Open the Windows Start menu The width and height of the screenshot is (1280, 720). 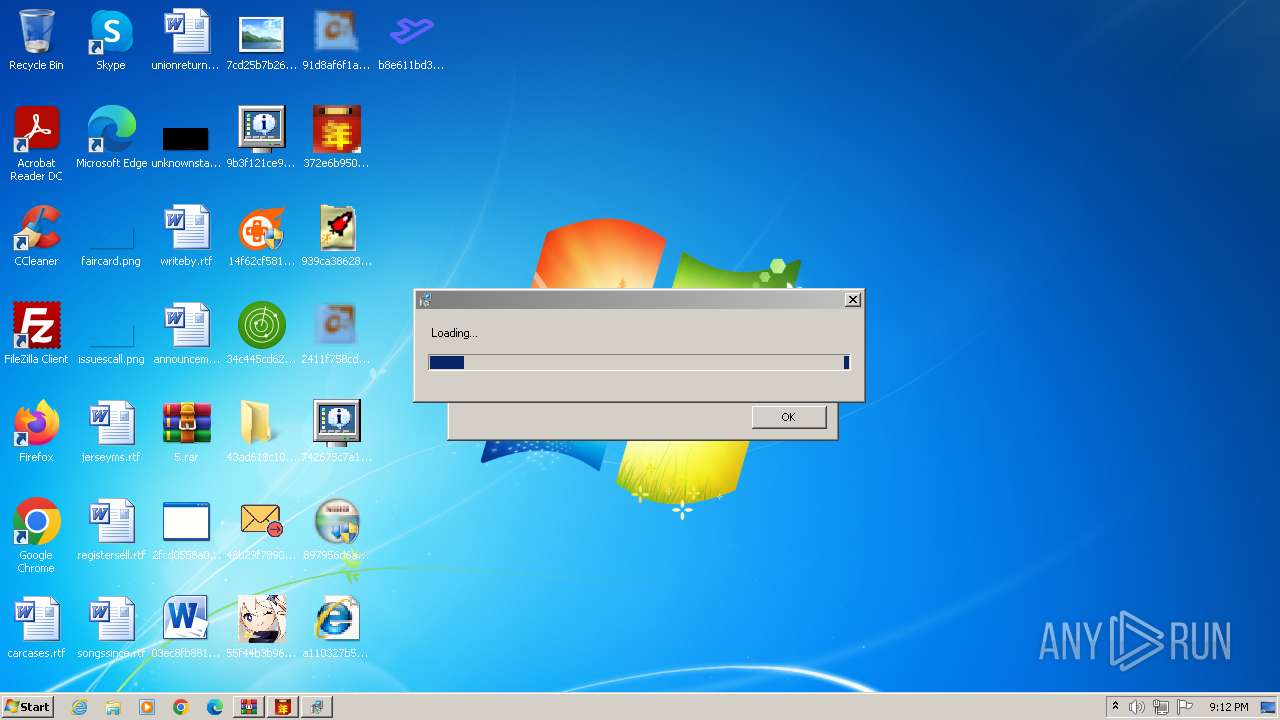pos(27,707)
